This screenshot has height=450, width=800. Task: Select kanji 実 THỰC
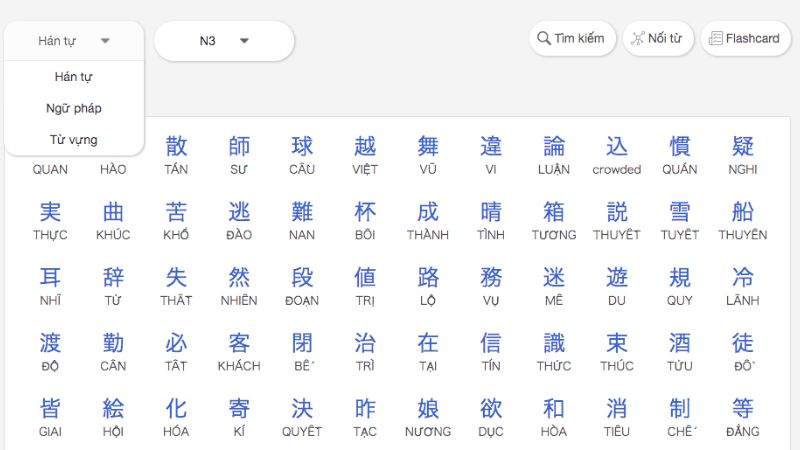(50, 221)
